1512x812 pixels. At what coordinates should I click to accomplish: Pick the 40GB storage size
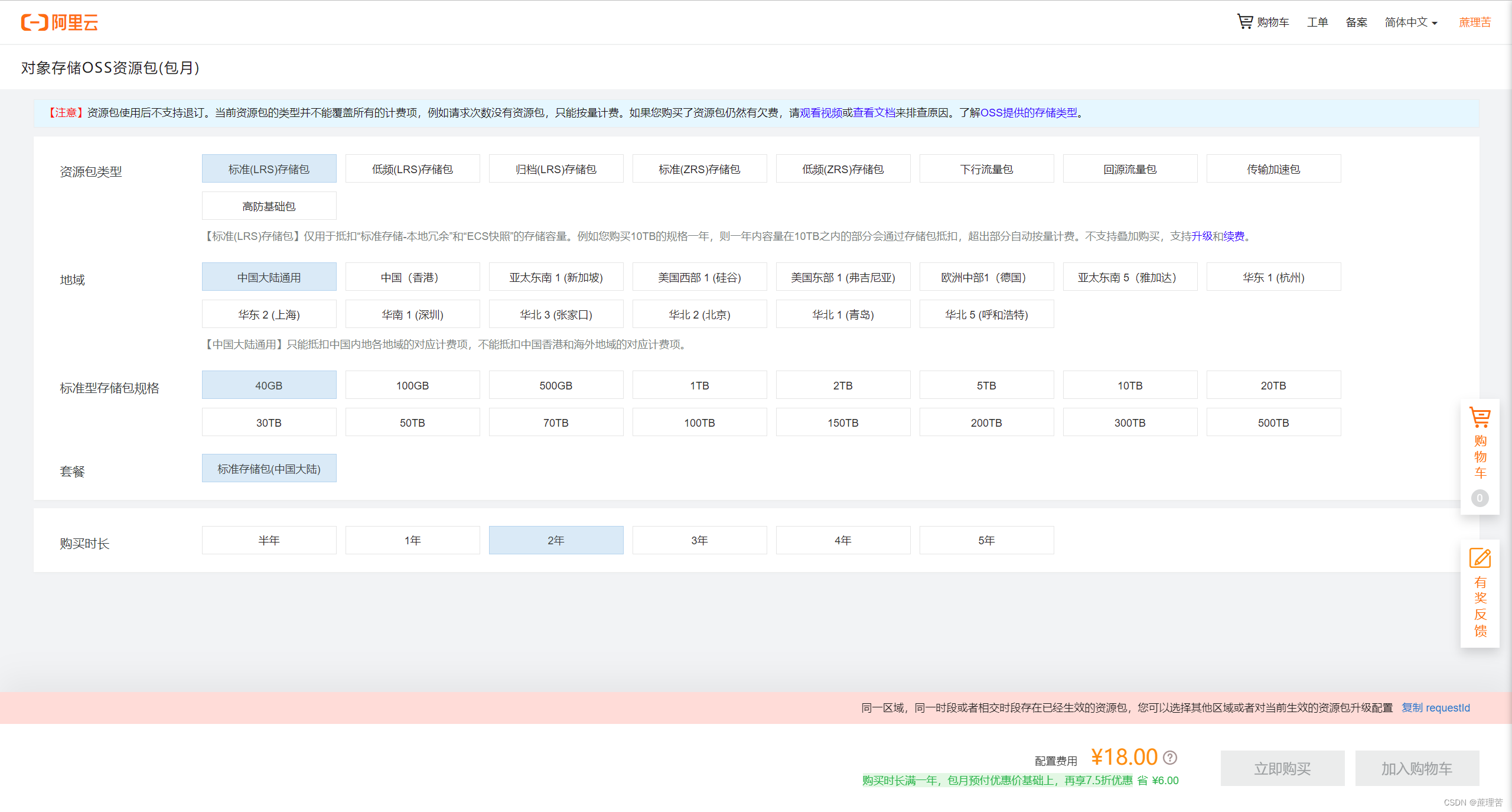click(269, 385)
